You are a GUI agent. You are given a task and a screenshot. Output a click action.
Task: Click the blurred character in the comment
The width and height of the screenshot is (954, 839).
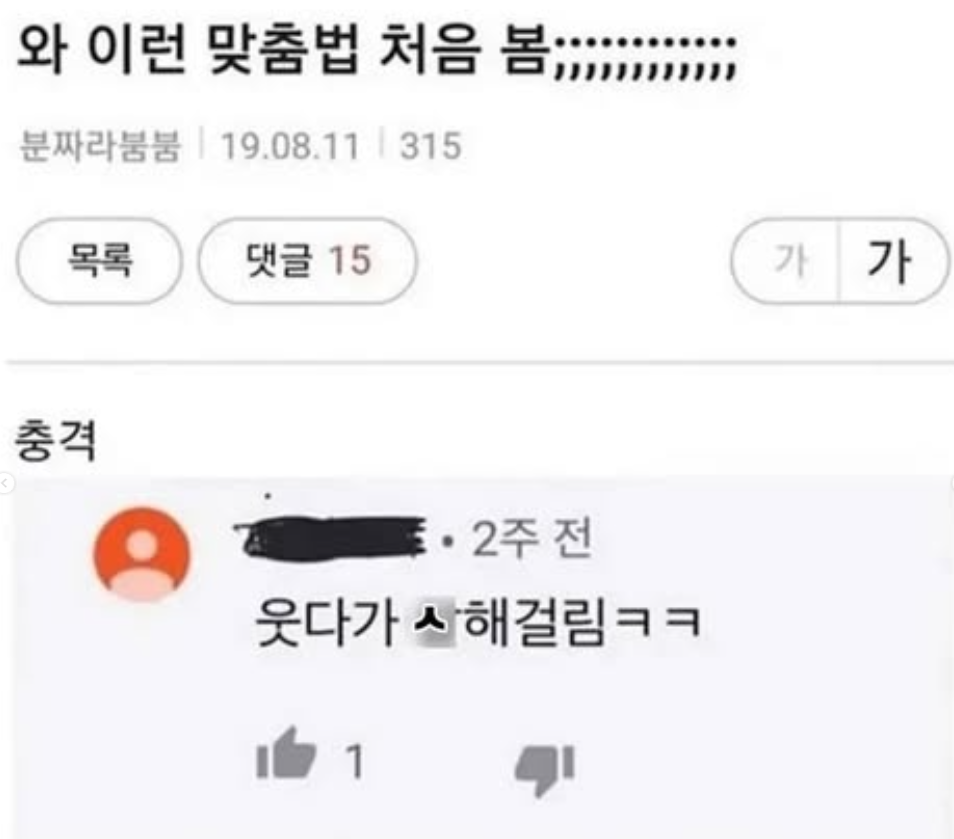(434, 623)
